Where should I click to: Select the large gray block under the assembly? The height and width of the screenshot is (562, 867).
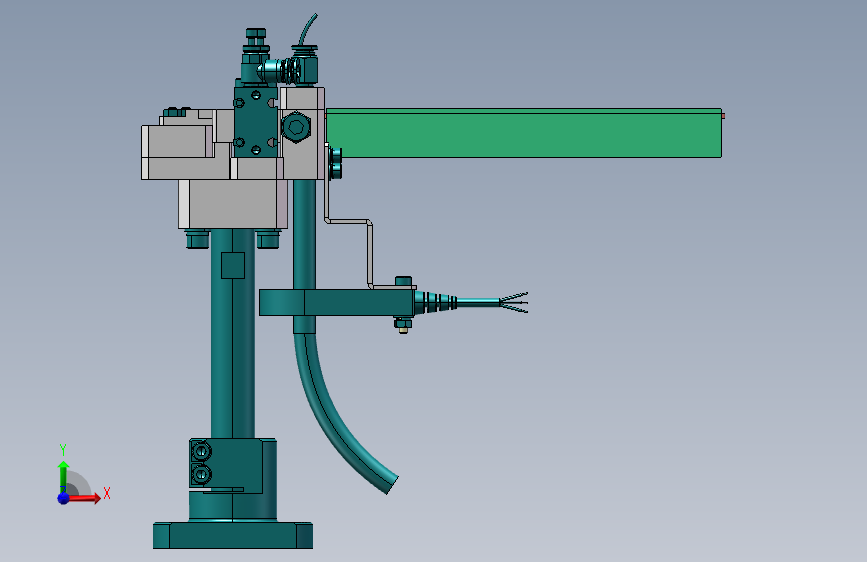(x=232, y=204)
